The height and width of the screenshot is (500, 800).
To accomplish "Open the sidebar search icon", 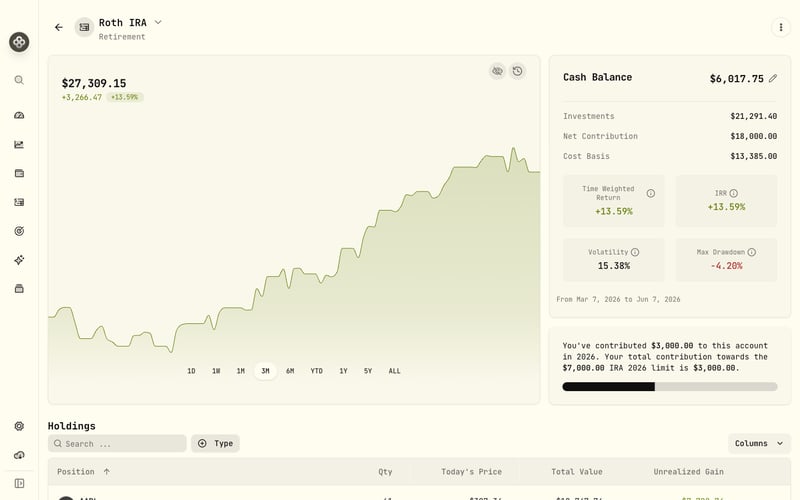I will 19,80.
